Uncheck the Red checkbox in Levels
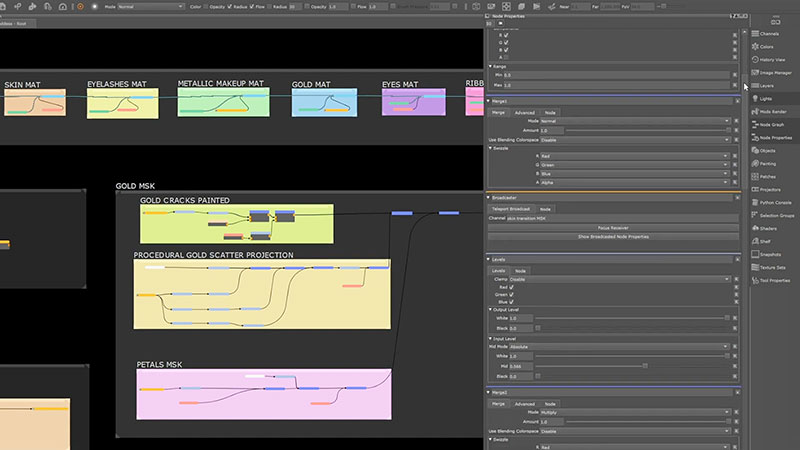The width and height of the screenshot is (800, 450). tap(513, 287)
